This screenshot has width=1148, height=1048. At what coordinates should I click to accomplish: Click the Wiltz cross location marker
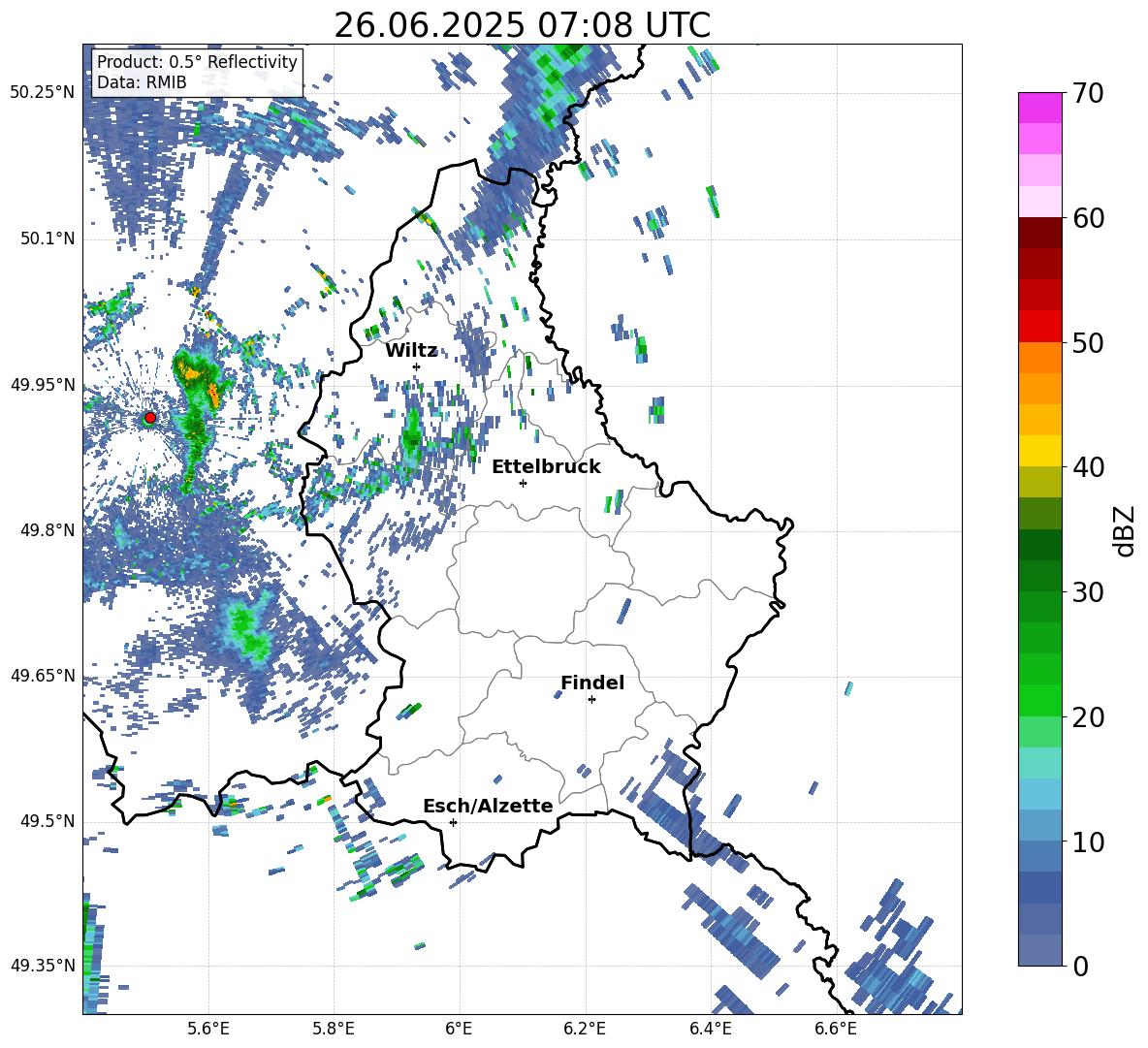pyautogui.click(x=417, y=366)
